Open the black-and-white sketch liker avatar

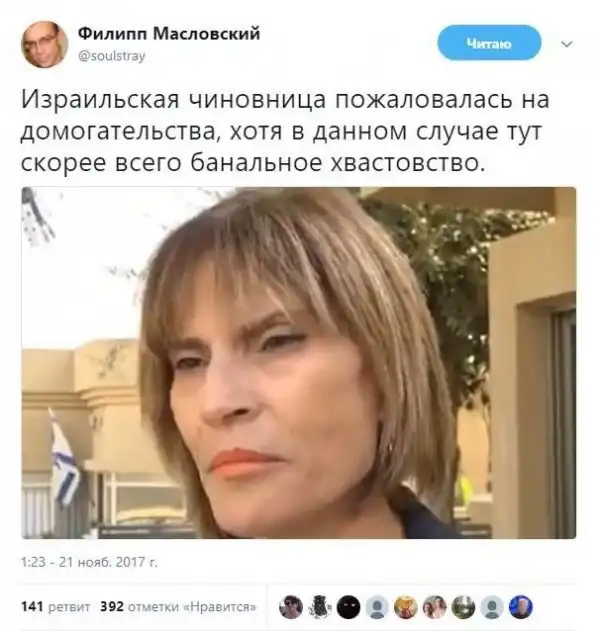320,606
